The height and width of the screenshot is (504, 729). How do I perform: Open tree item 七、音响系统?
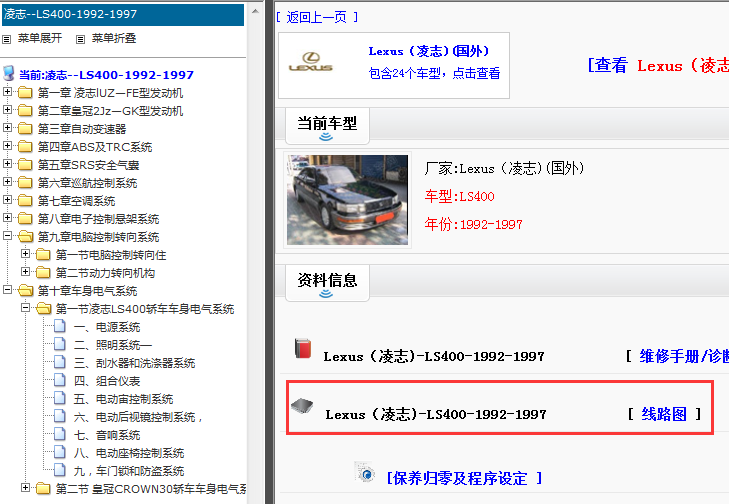click(x=106, y=435)
